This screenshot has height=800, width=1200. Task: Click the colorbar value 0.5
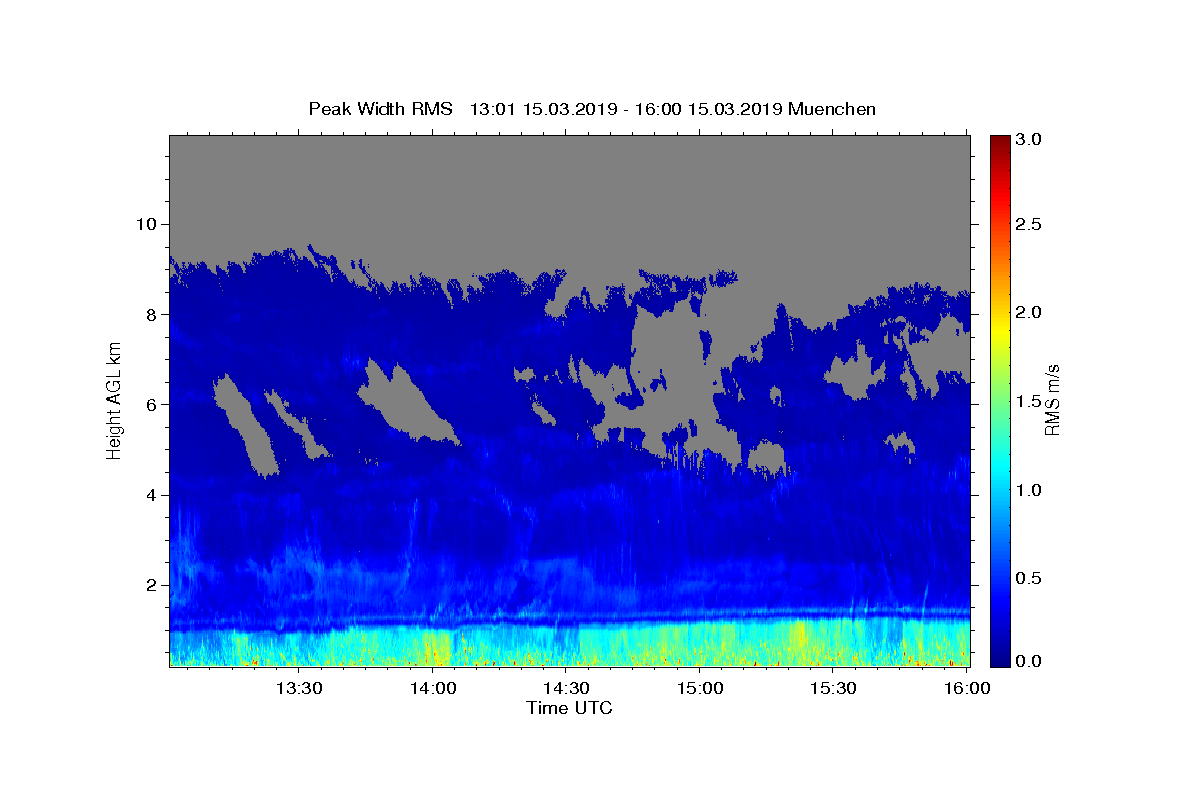1031,578
